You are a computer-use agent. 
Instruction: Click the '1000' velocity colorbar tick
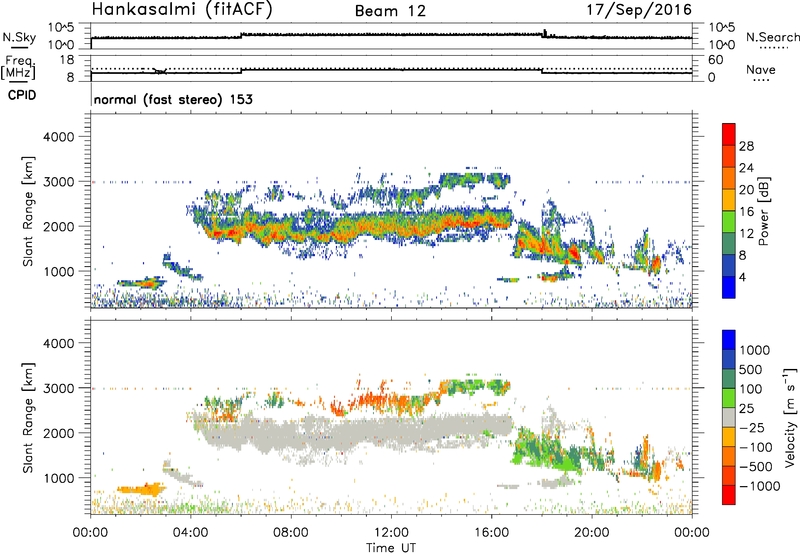755,350
